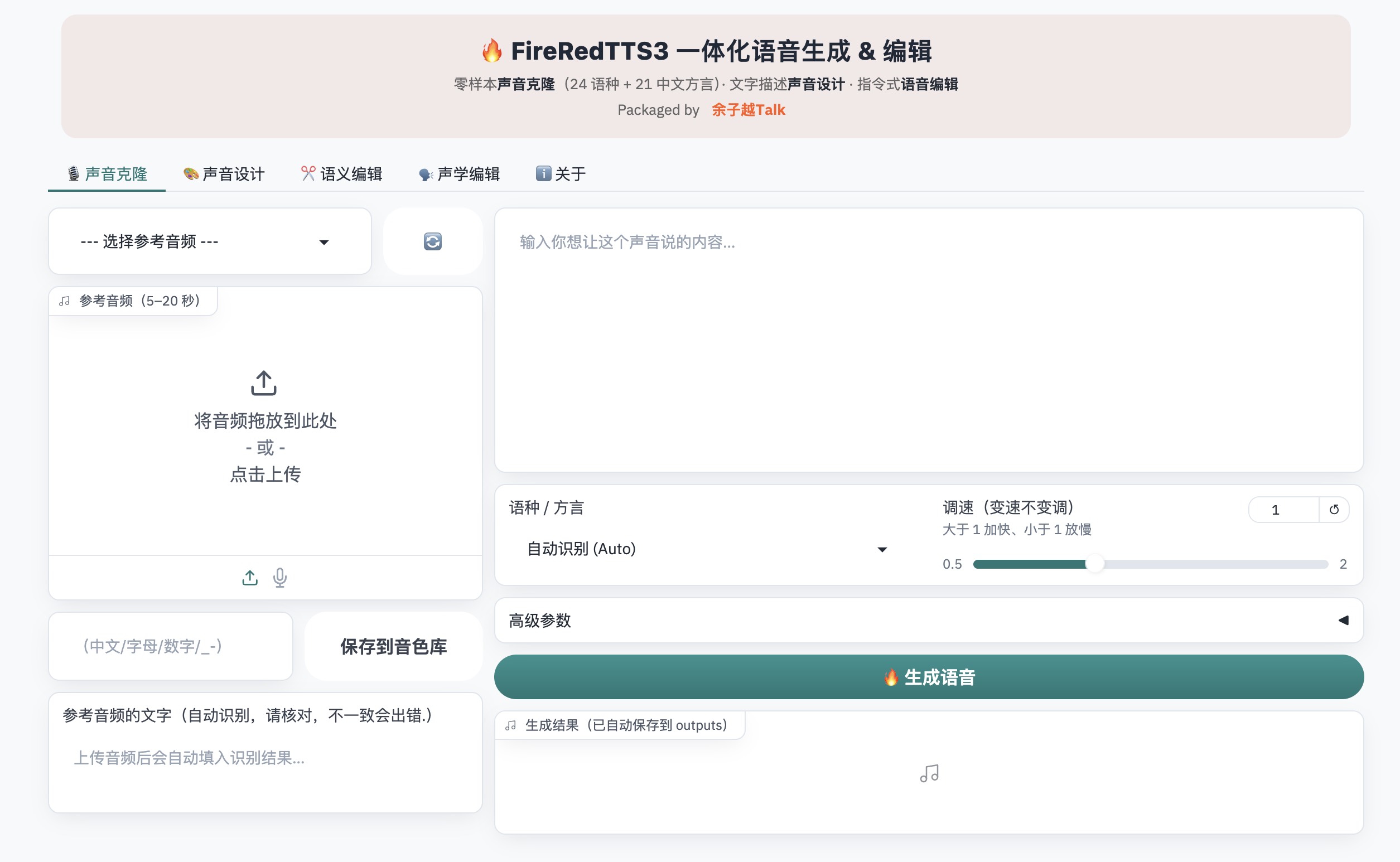Click the 保存到音色库 button
1400x862 pixels.
pyautogui.click(x=393, y=647)
